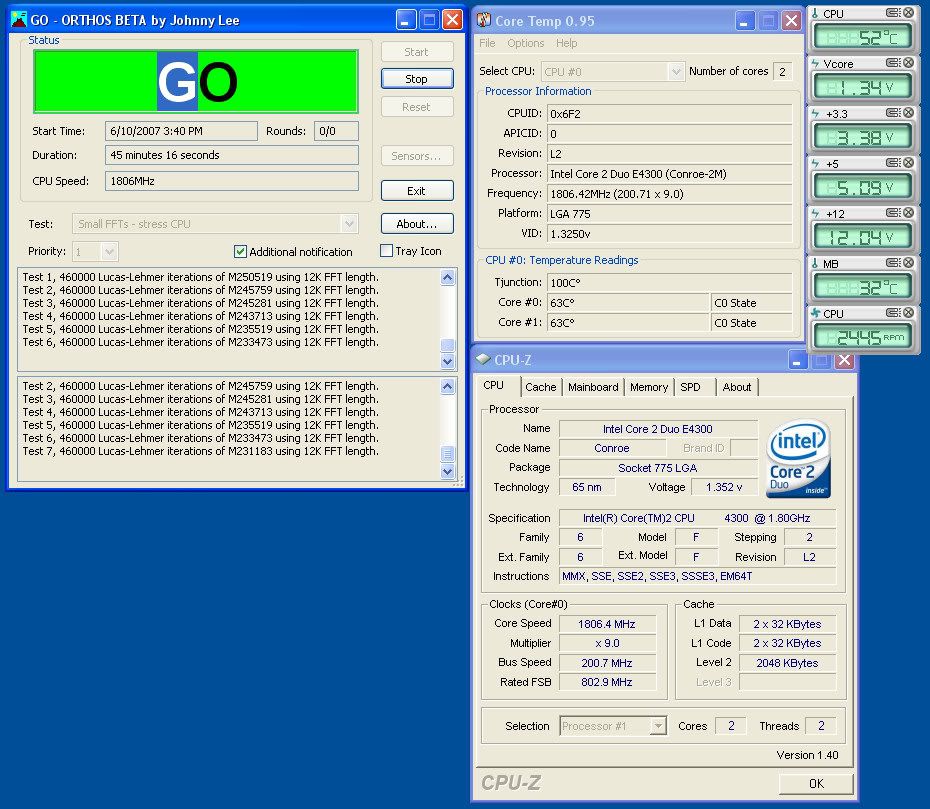The image size is (930, 809).
Task: Click the Sensors... button
Action: [x=416, y=156]
